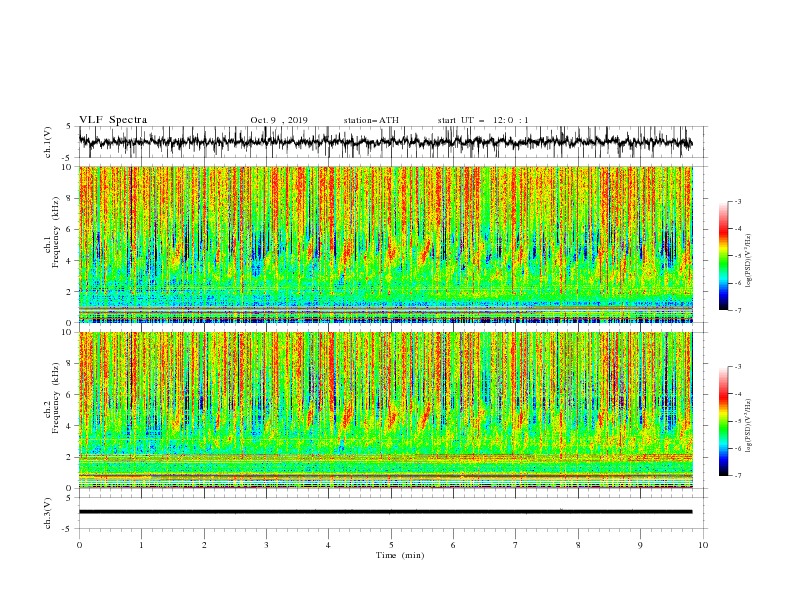The image size is (792, 612).
Task: Click the "10" kHz tick on ch.2 axis
Action: (68, 332)
